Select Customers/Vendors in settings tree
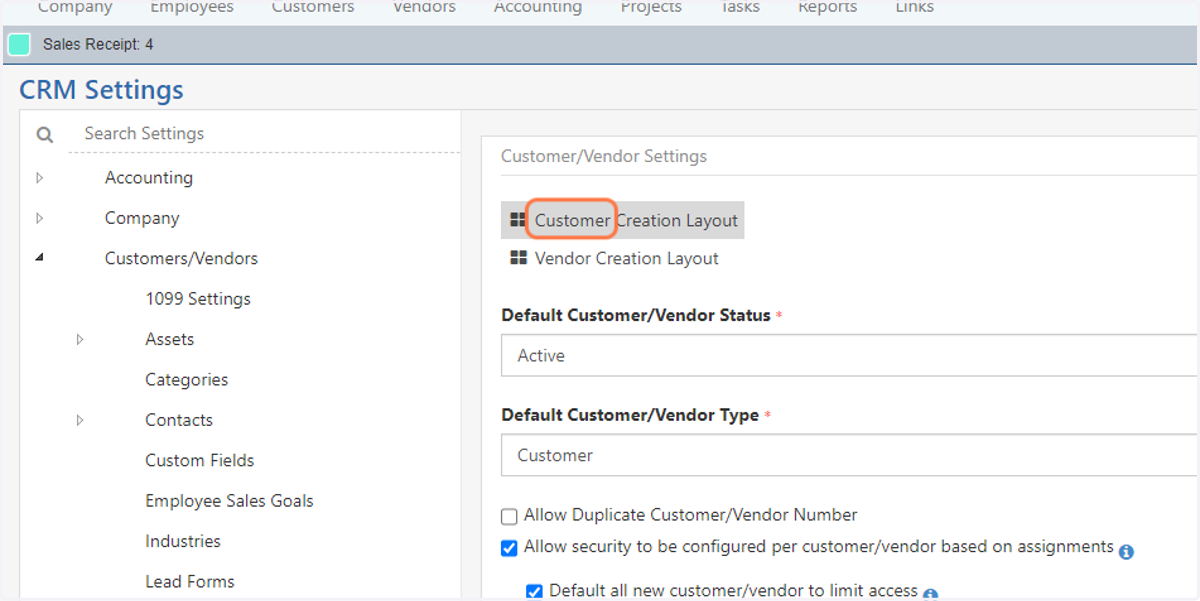Screen dimensions: 1200x601 pyautogui.click(x=181, y=258)
